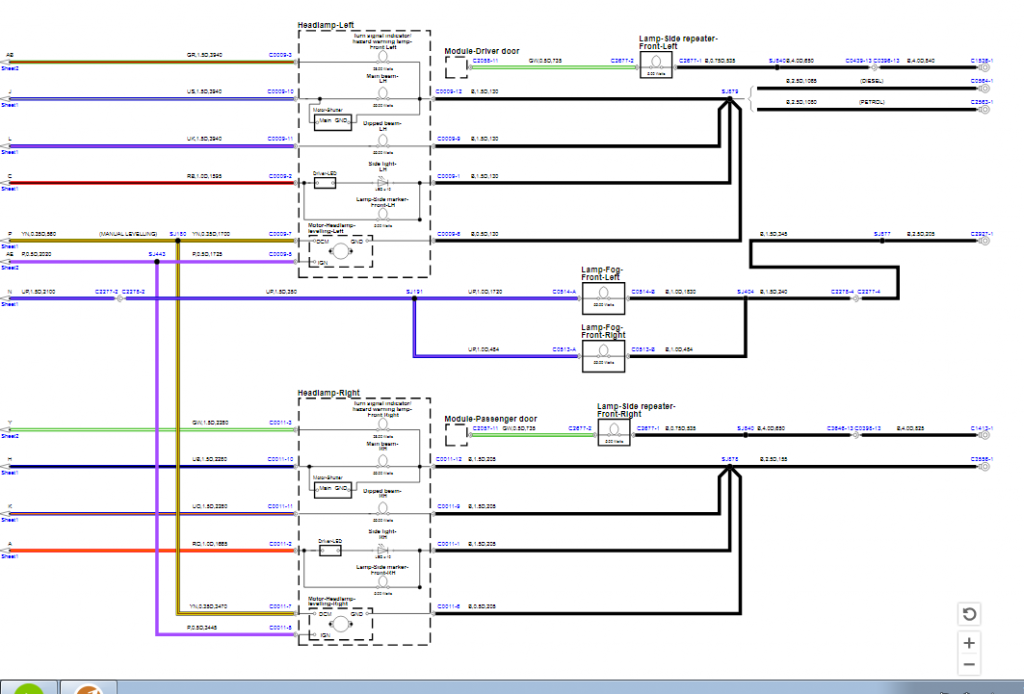Select the Motor-Shutter box in Headlamp-Right
This screenshot has width=1024, height=694.
pos(332,490)
